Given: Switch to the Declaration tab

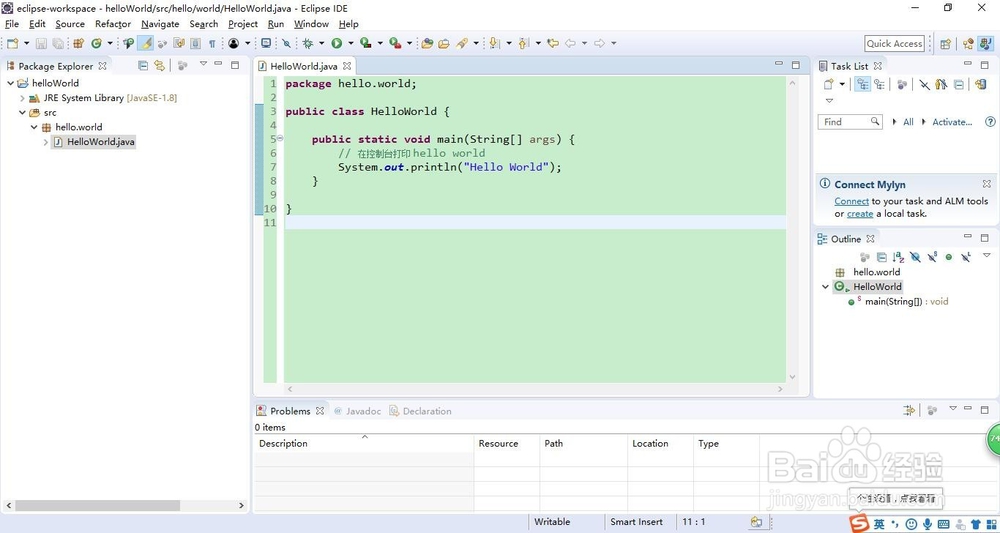Looking at the screenshot, I should click(x=420, y=411).
